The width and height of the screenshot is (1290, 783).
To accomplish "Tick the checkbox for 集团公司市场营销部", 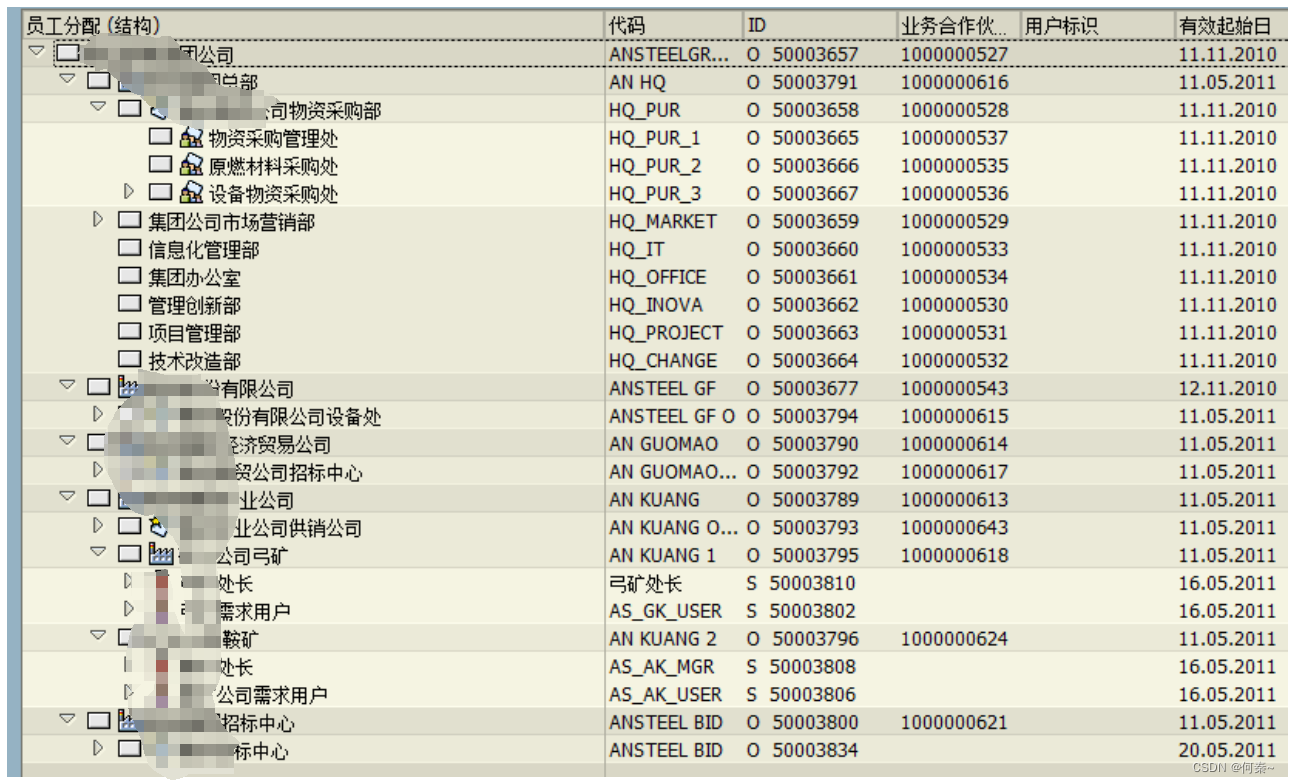I will coord(129,220).
